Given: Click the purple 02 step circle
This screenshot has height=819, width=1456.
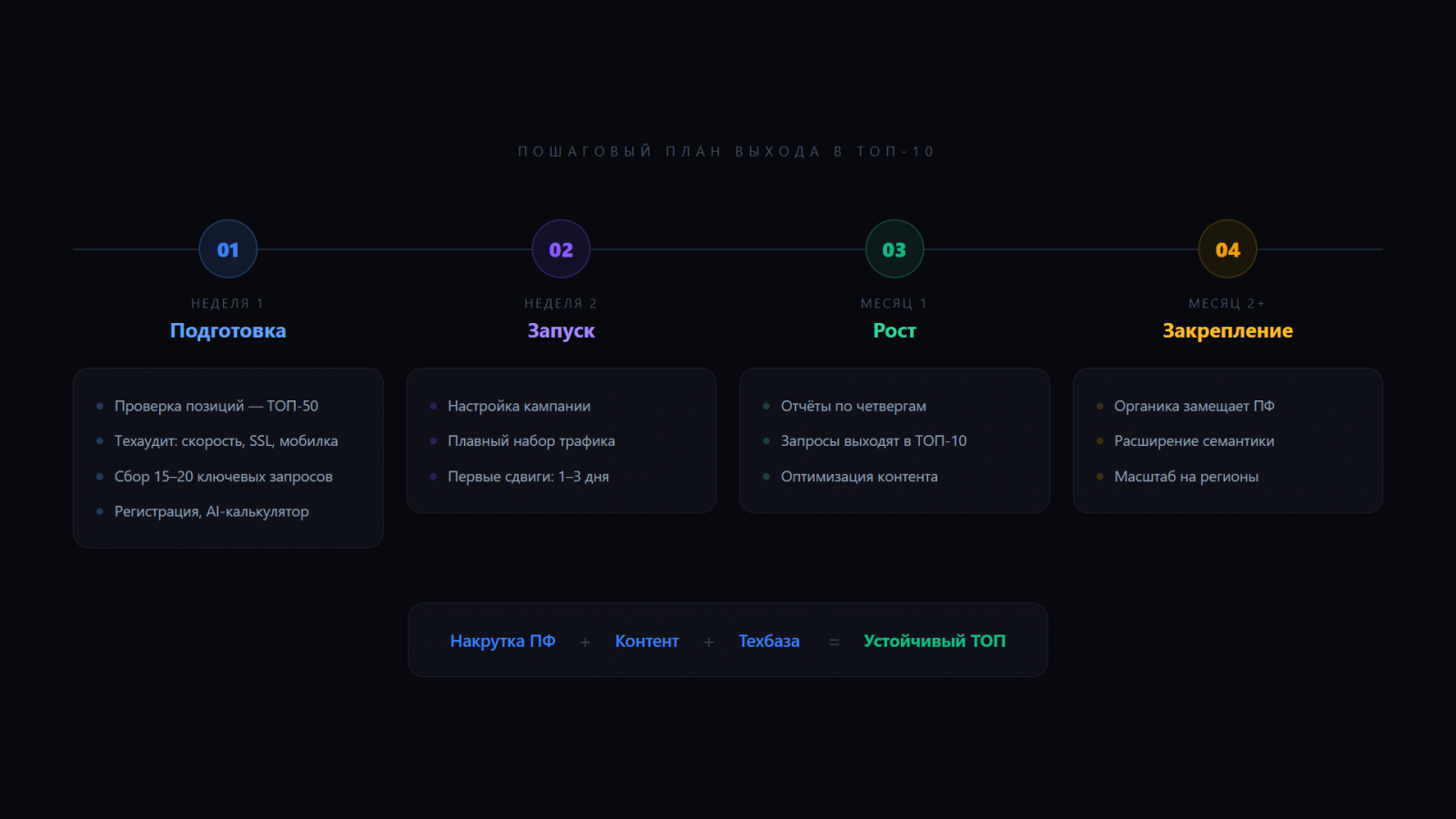Looking at the screenshot, I should [561, 249].
